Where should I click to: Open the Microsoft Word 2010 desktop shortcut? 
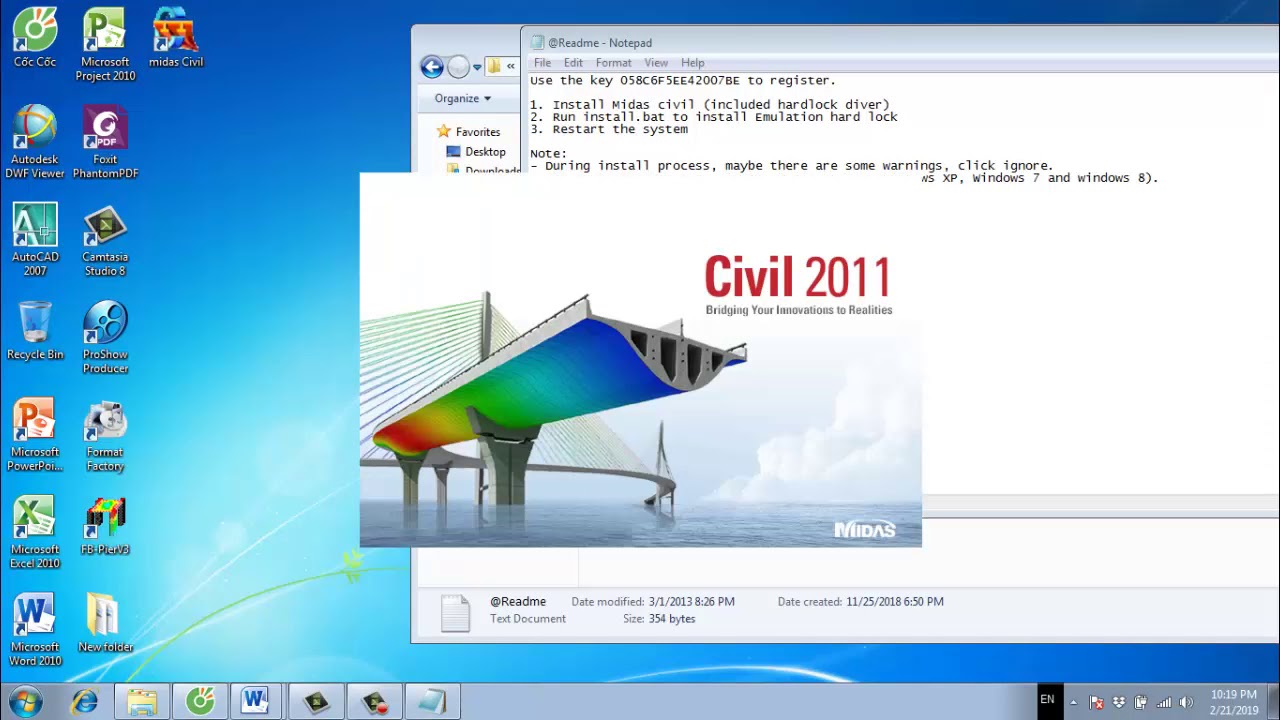click(35, 630)
